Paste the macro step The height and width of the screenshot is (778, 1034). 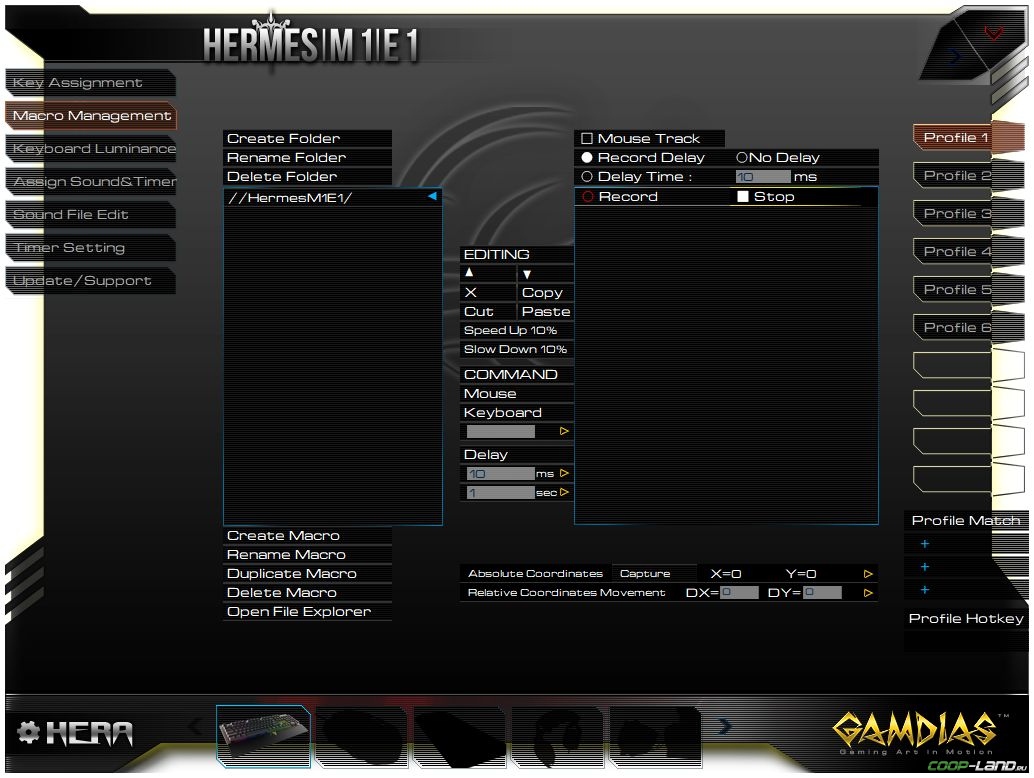(x=545, y=312)
